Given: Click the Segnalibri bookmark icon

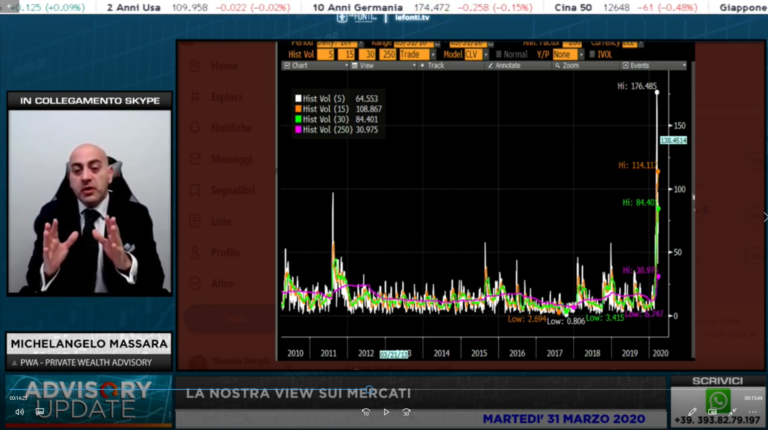Looking at the screenshot, I should (195, 190).
